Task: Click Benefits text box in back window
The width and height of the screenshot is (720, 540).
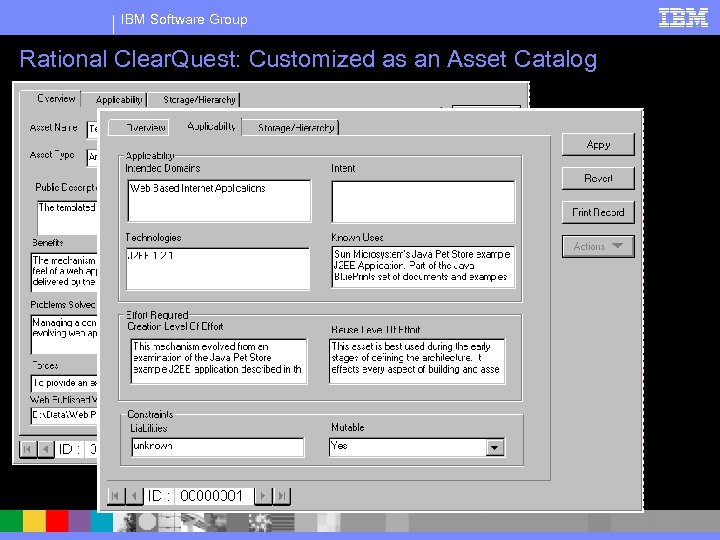Action: point(64,272)
